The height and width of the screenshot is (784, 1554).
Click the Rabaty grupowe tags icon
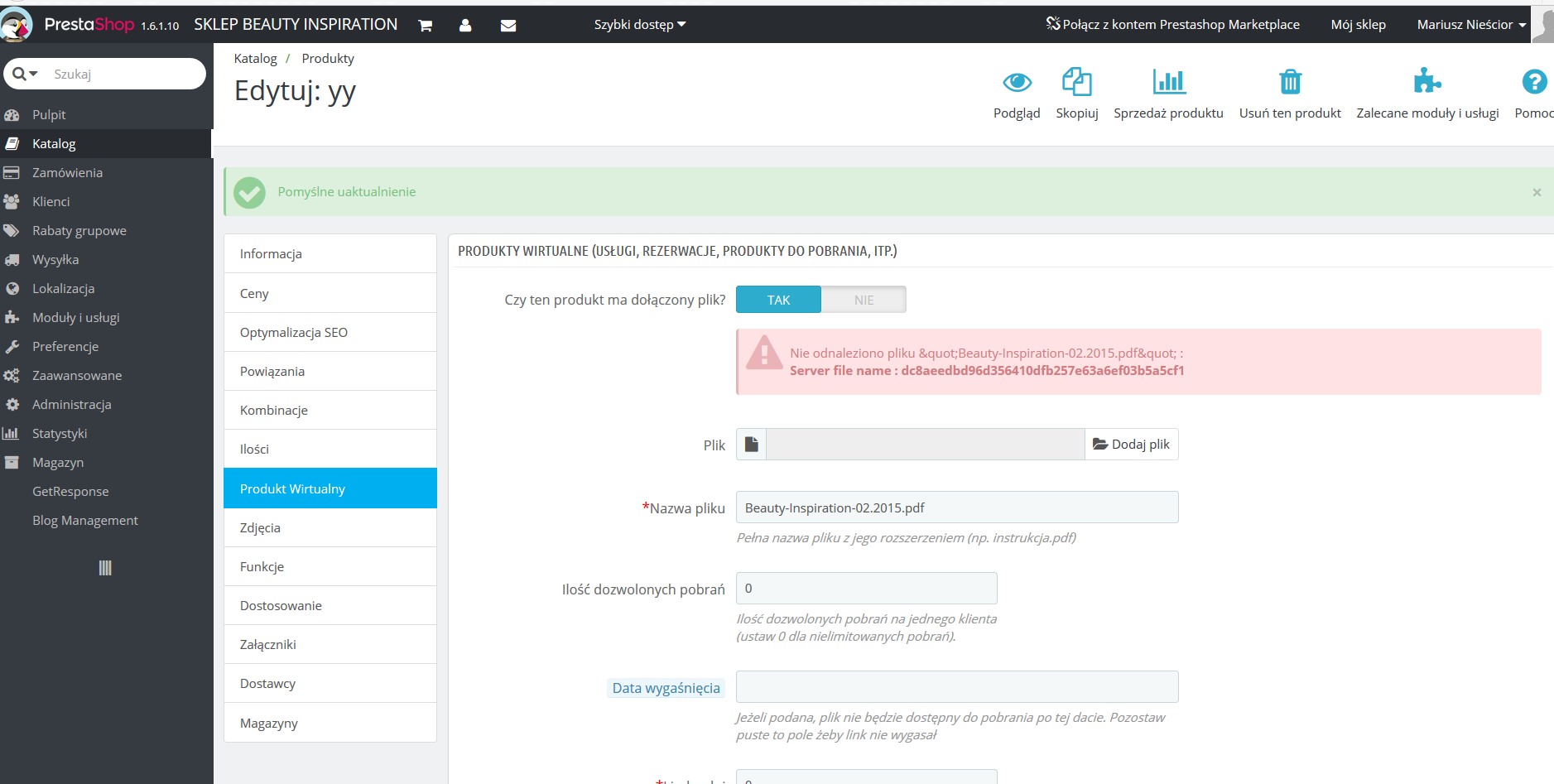12,231
